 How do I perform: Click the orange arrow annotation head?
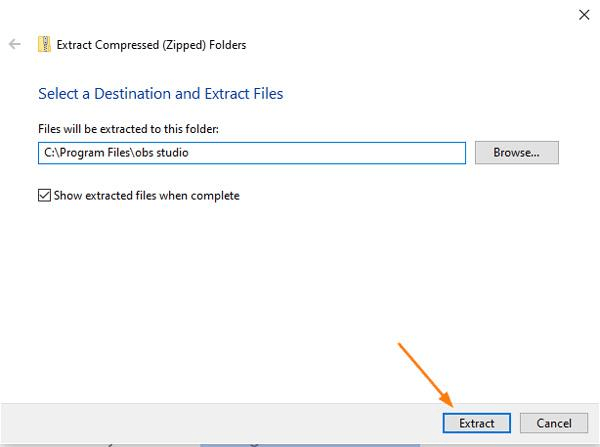tap(447, 399)
